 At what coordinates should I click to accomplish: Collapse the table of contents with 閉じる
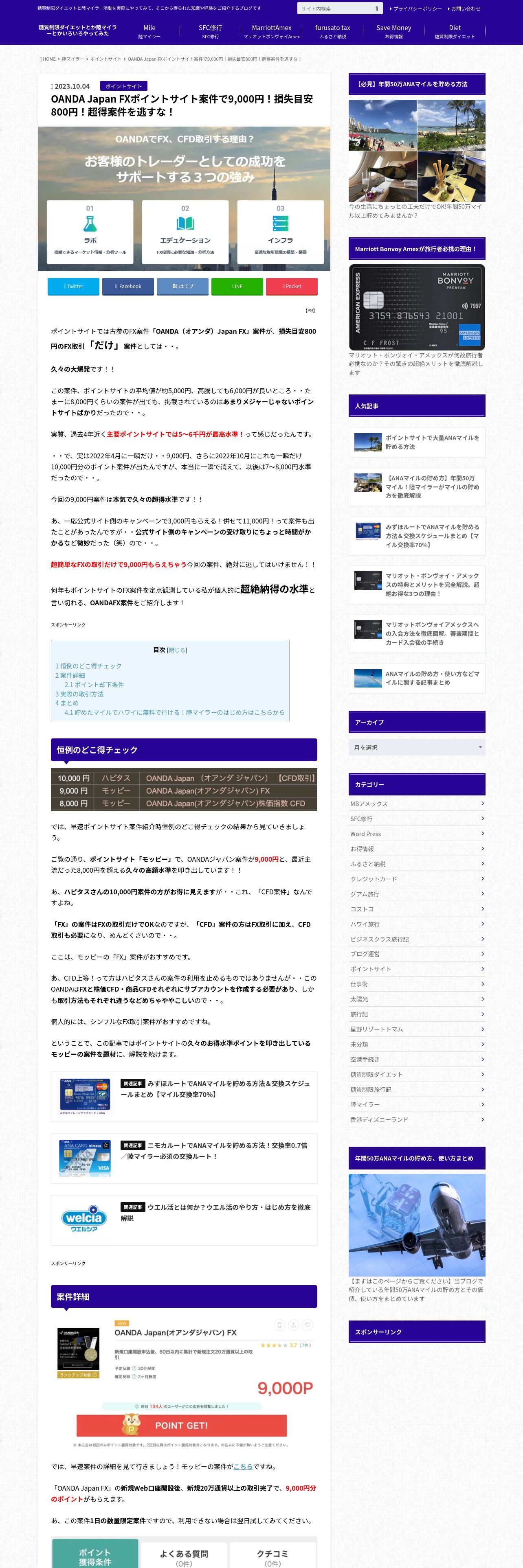pyautogui.click(x=177, y=650)
